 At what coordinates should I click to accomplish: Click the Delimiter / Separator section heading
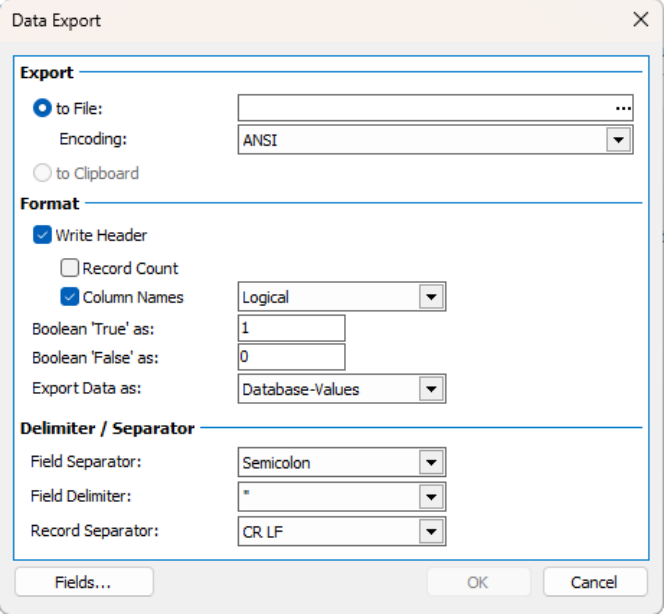coord(107,428)
